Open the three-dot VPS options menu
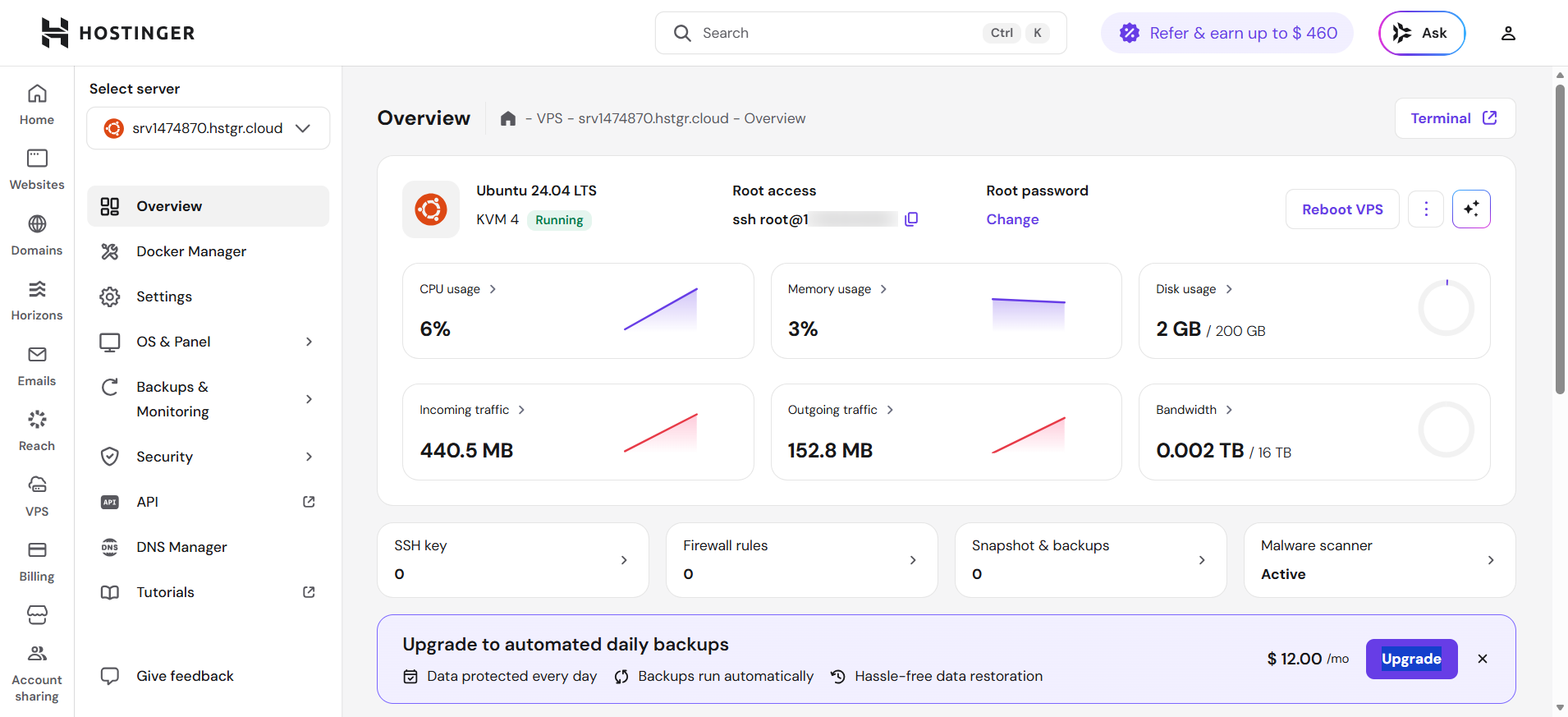The width and height of the screenshot is (1568, 717). (x=1426, y=209)
